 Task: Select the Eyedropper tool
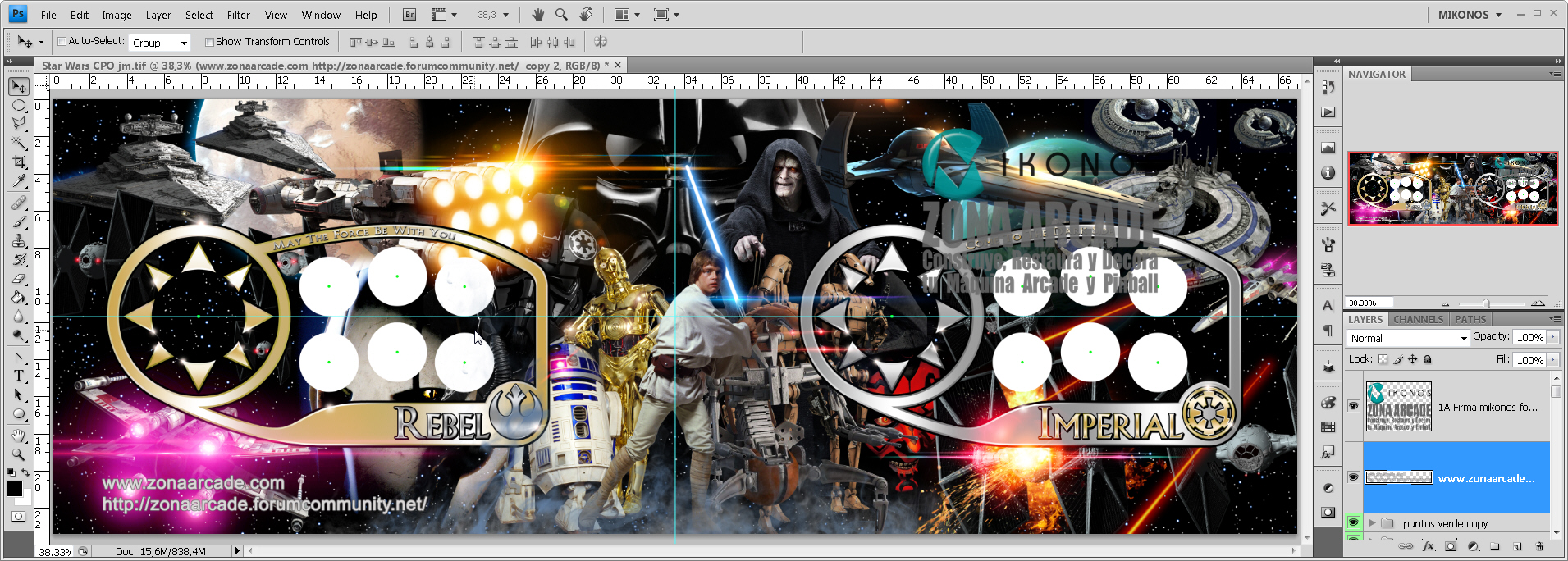[19, 181]
